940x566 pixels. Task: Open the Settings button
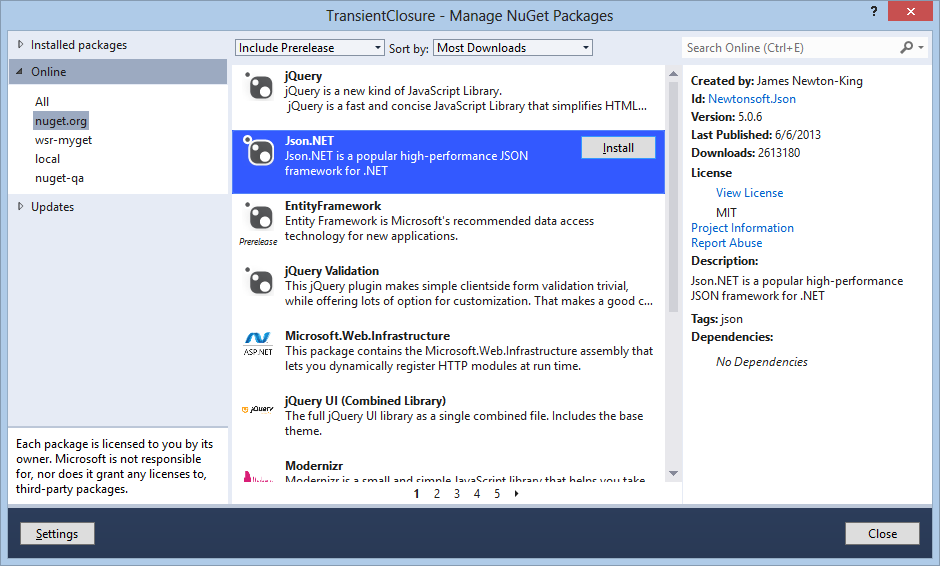pyautogui.click(x=57, y=534)
